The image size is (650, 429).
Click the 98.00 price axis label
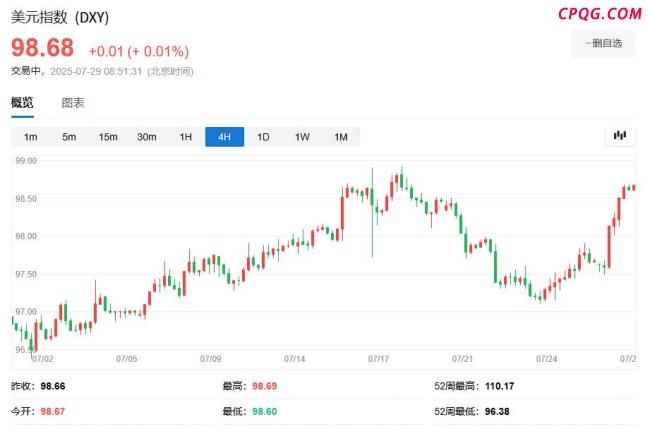point(26,236)
